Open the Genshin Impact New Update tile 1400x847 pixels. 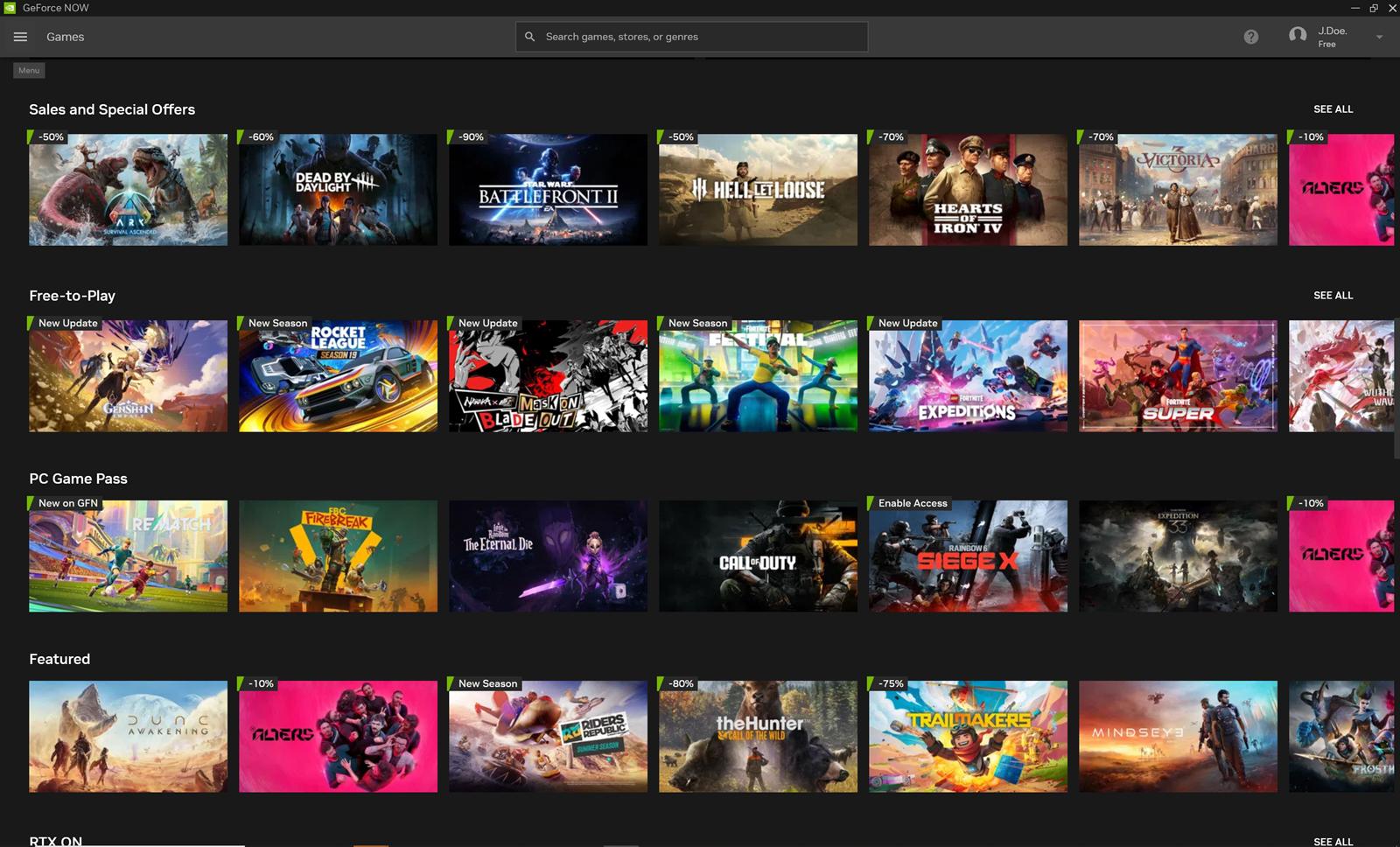(x=128, y=375)
